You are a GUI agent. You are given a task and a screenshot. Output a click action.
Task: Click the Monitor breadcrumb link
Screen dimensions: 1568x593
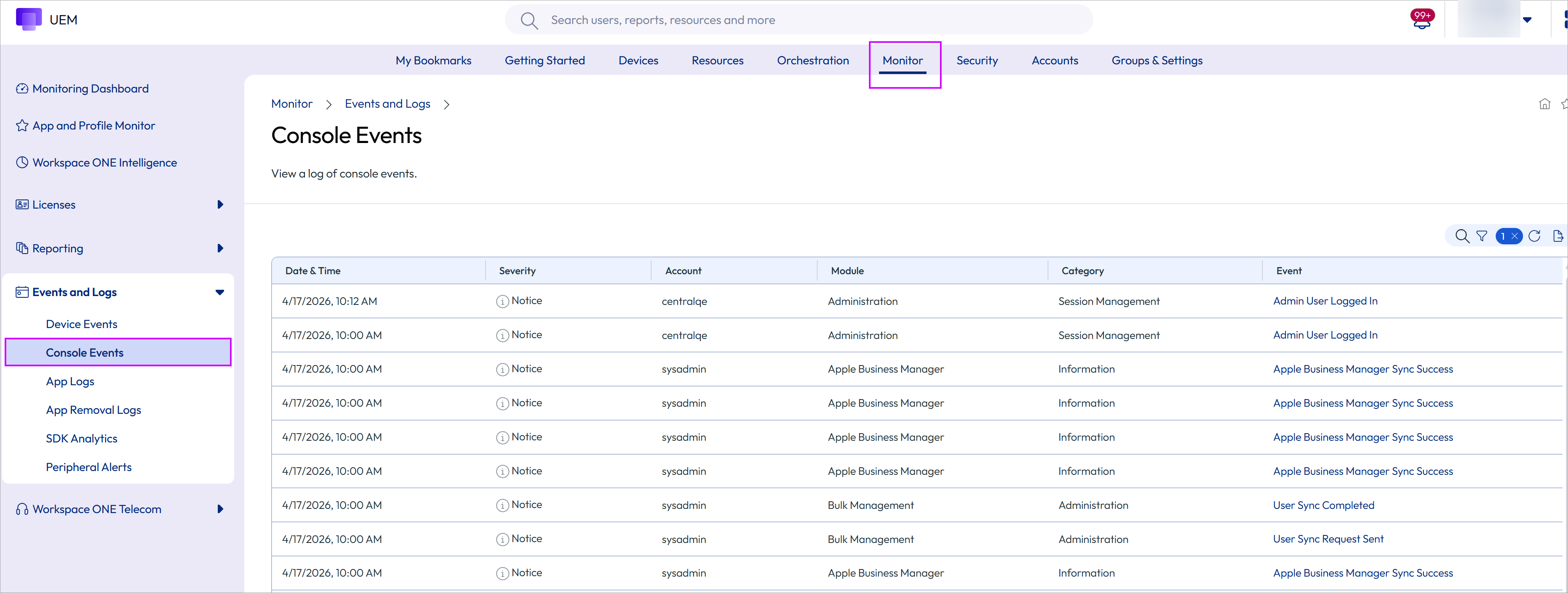292,104
